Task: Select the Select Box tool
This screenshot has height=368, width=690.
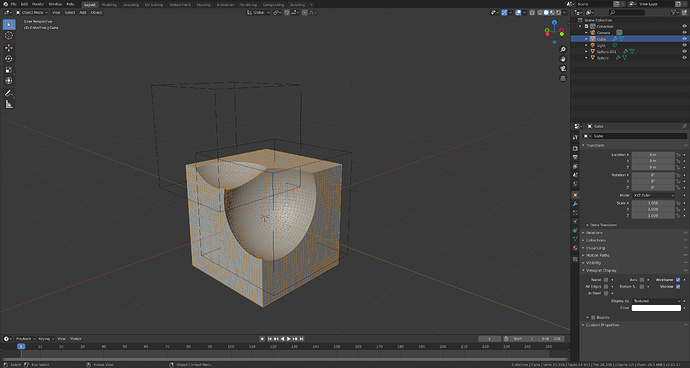Action: (x=9, y=25)
